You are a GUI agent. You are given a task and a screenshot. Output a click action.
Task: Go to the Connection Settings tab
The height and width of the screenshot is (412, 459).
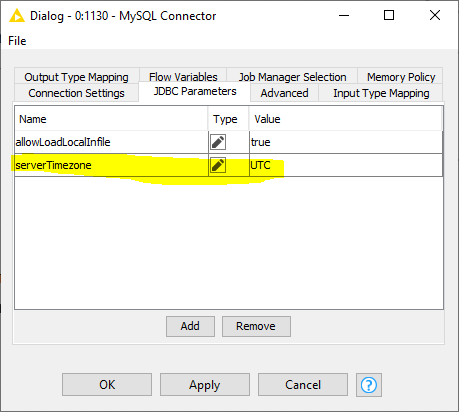click(x=76, y=93)
